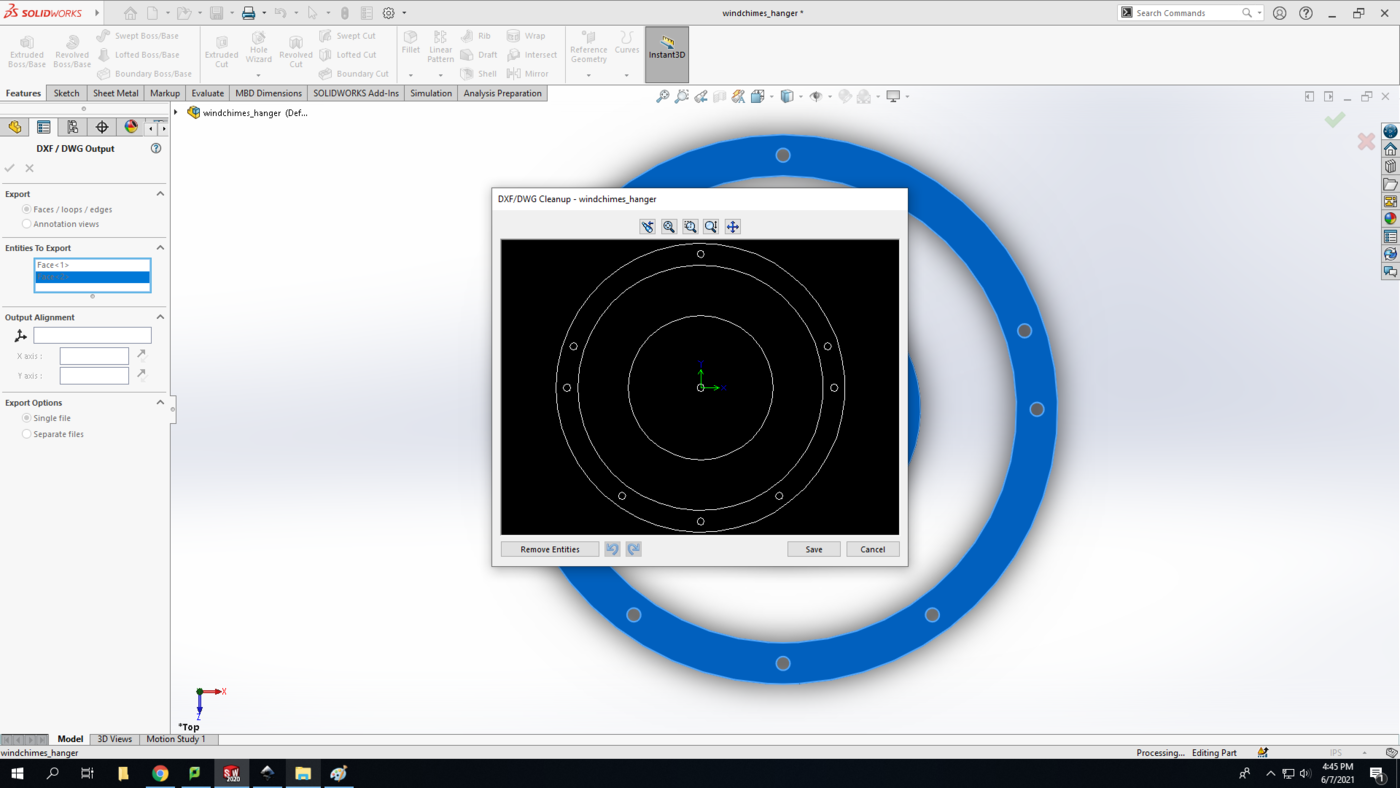Open the PropertyManager tab icon
1400x788 pixels.
click(x=44, y=127)
